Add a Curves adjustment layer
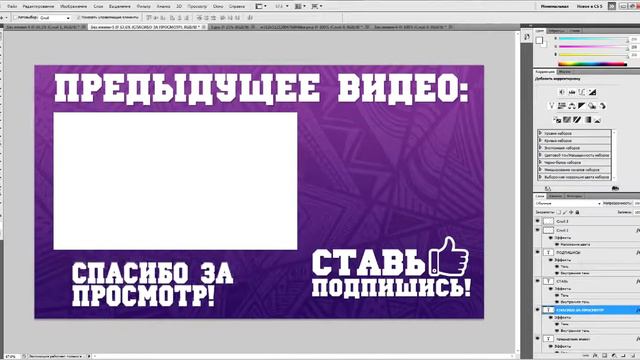Viewport: 640px width, 360px height. tap(582, 92)
